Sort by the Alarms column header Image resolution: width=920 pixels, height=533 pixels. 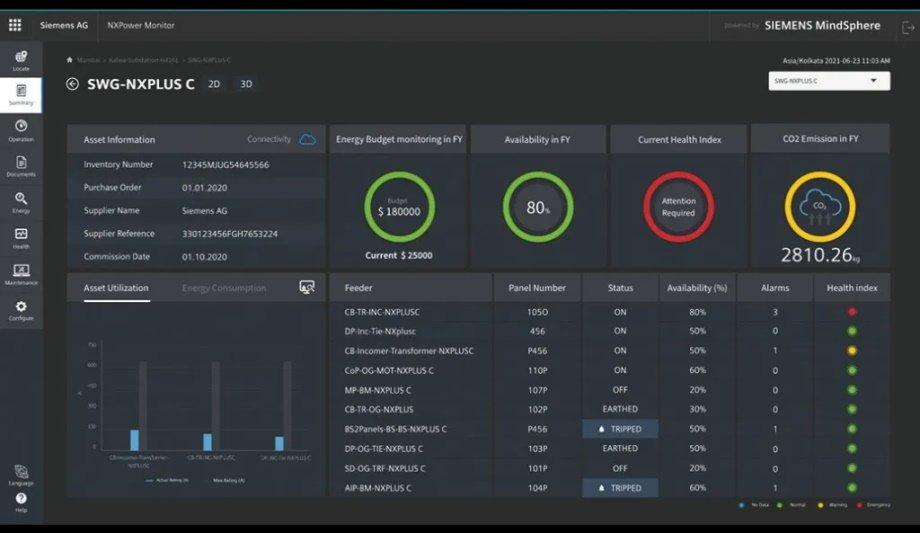pos(775,288)
